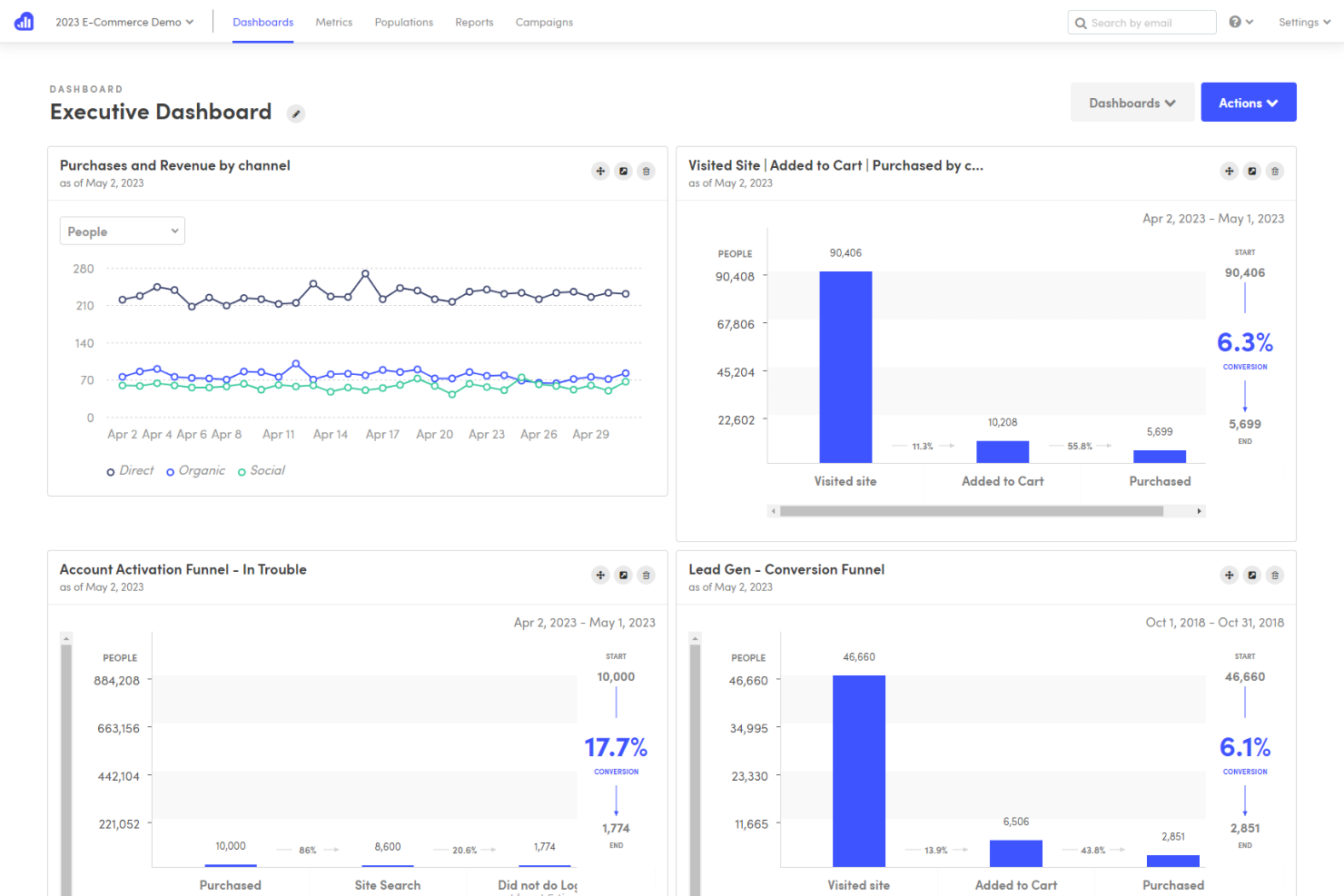Click the 11.3% step conversion label
This screenshot has width=1344, height=896.
tap(923, 446)
